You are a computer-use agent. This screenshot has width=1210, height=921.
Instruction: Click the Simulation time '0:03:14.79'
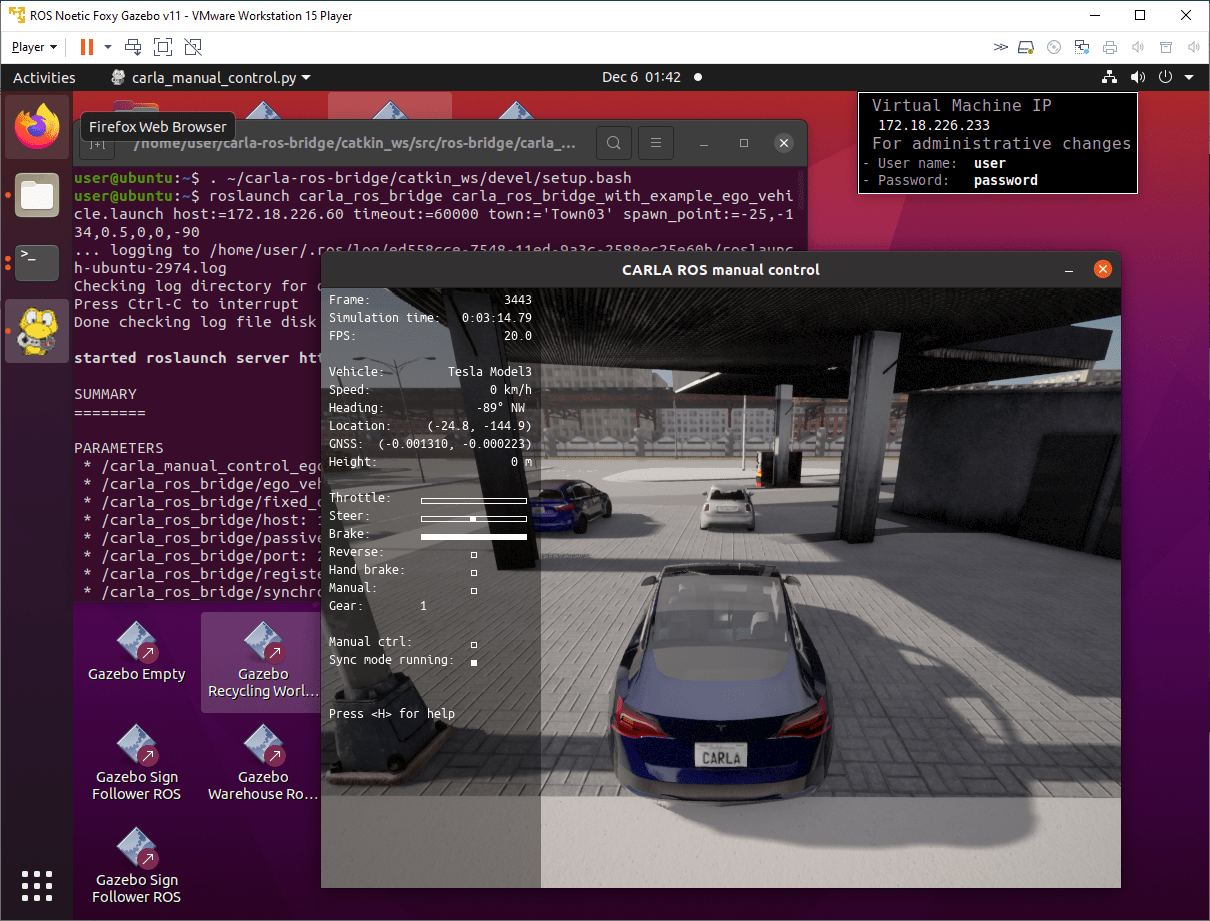pyautogui.click(x=497, y=318)
